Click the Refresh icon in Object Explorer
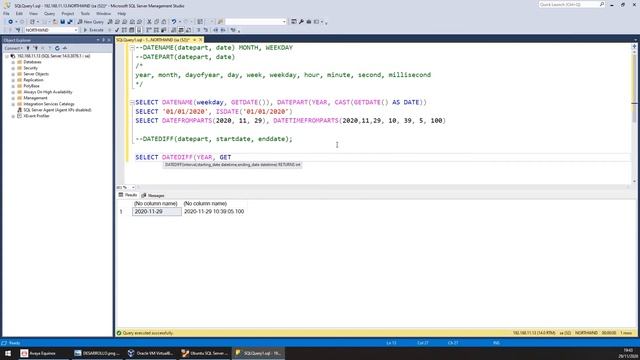Viewport: 640px width, 360px height. pos(57,48)
